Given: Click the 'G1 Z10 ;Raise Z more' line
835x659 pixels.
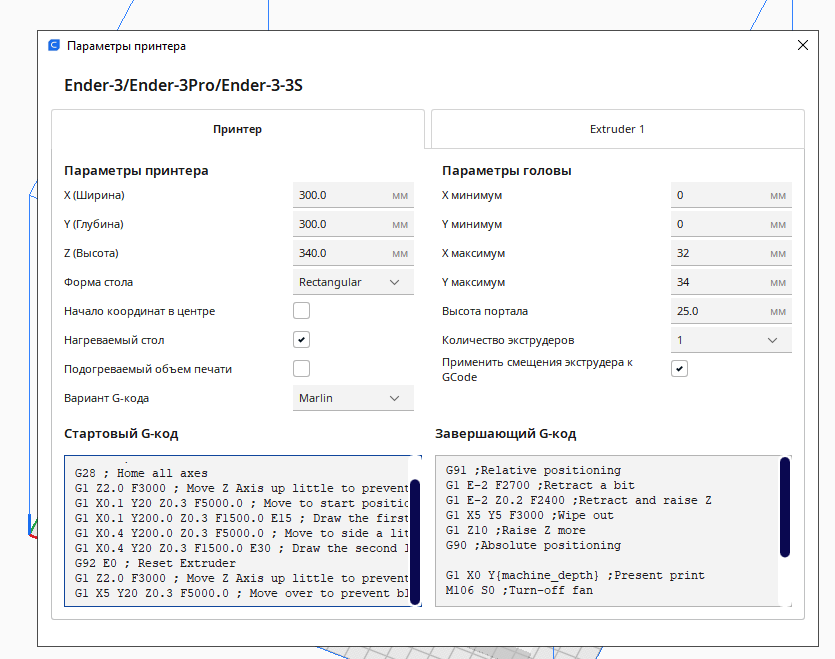Looking at the screenshot, I should tap(515, 530).
